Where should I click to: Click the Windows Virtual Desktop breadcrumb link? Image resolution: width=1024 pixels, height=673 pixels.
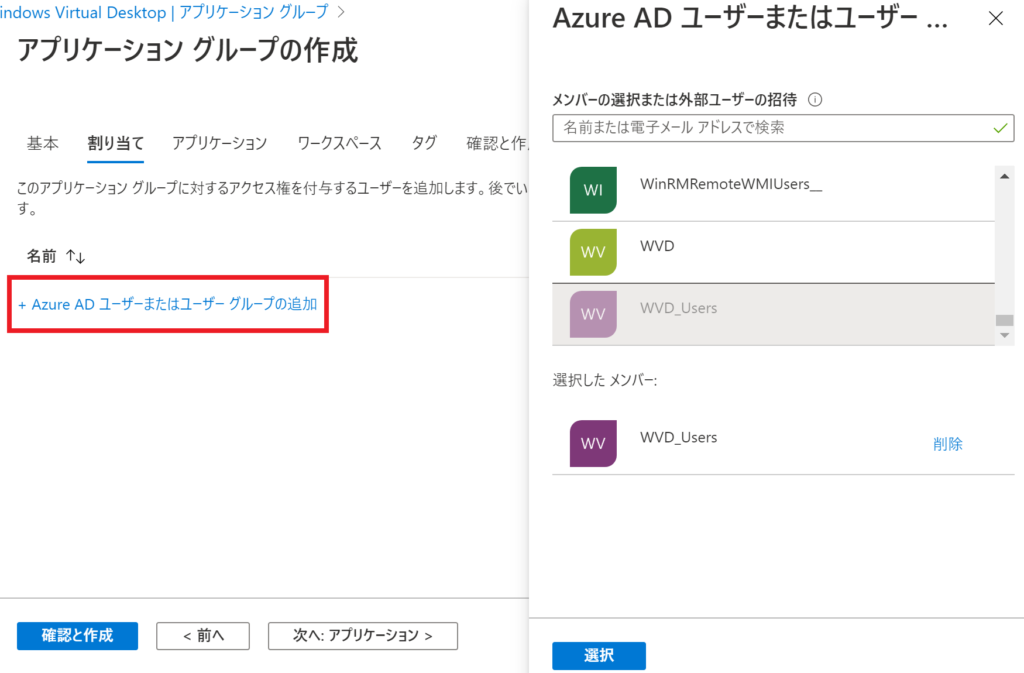(83, 12)
